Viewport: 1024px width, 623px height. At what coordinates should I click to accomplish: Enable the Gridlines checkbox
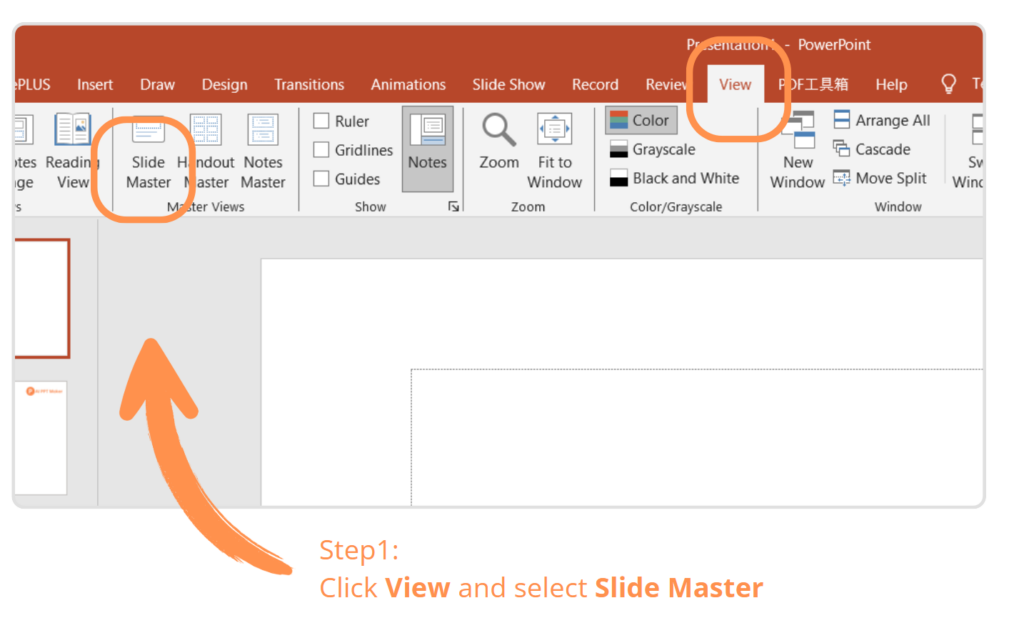coord(322,150)
